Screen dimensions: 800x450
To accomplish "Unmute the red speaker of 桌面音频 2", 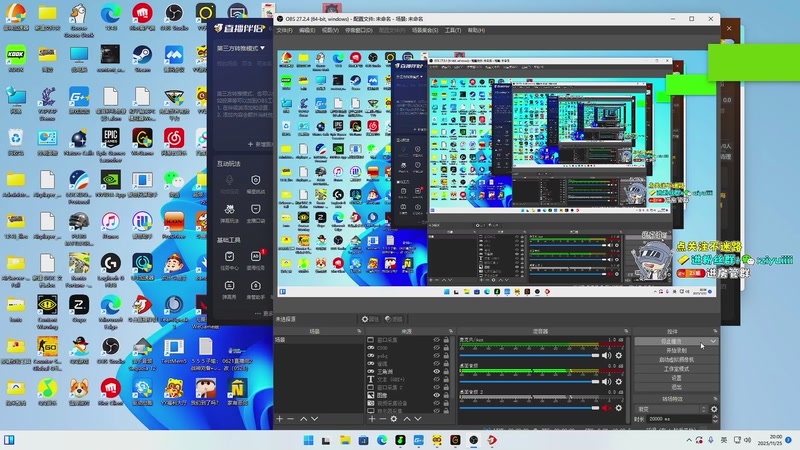I will [x=607, y=408].
